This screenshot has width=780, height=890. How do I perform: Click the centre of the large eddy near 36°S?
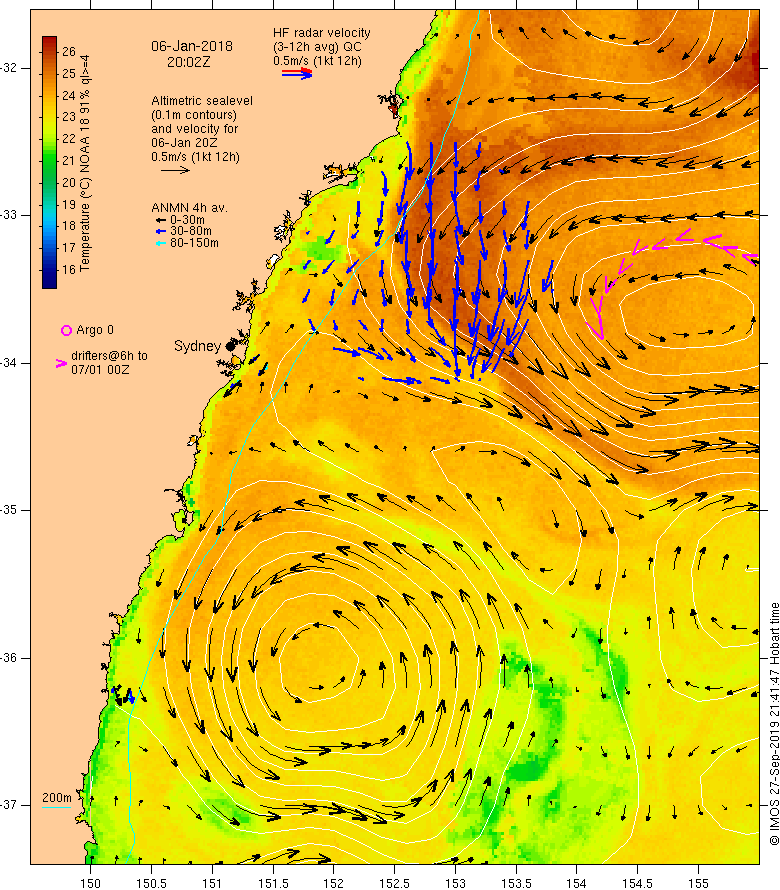[x=319, y=661]
